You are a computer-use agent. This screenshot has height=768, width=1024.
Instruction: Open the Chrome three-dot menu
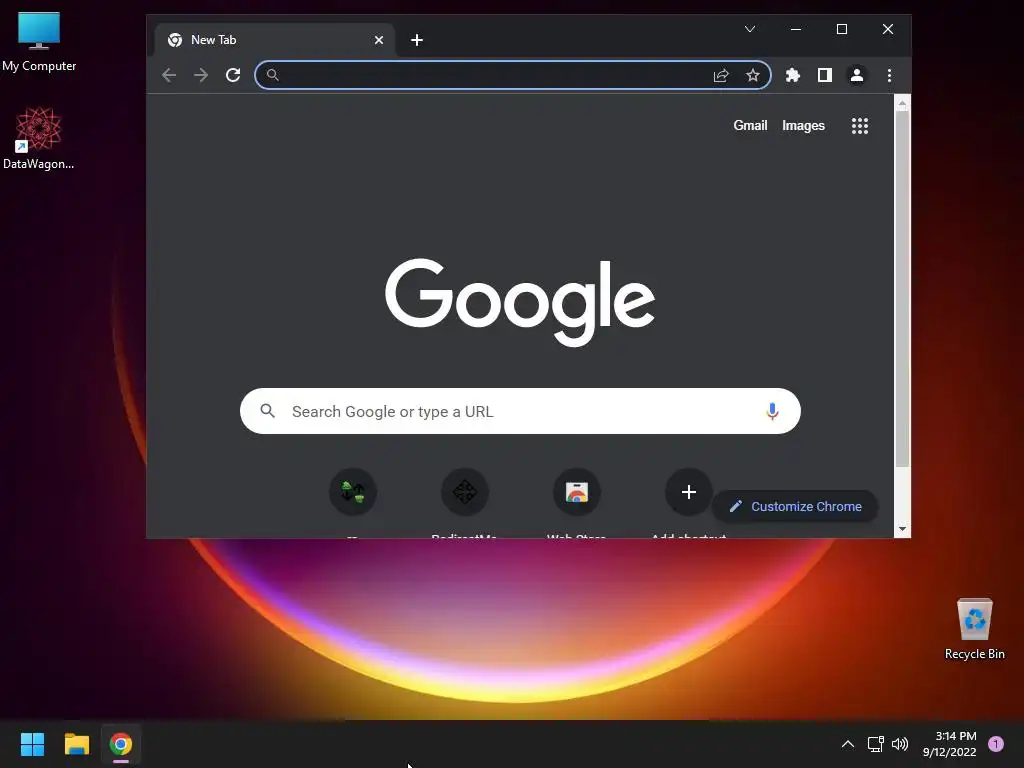pyautogui.click(x=889, y=75)
